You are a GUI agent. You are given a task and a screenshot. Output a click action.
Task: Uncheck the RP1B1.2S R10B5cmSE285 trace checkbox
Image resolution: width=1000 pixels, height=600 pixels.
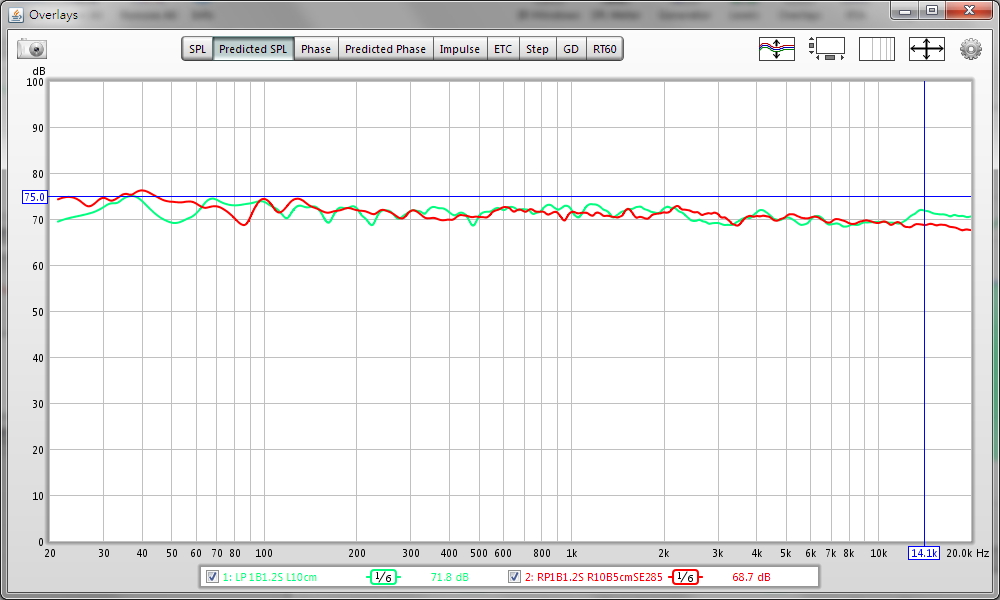515,577
